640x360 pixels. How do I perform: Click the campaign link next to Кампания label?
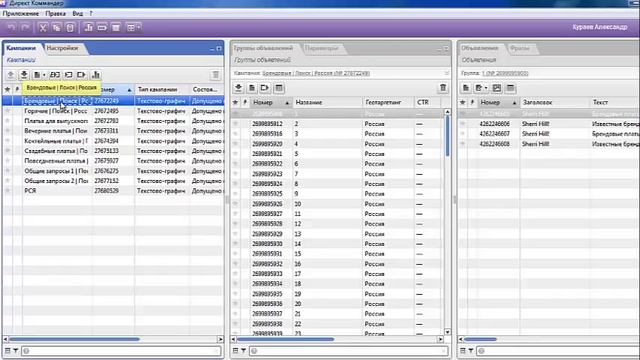pyautogui.click(x=316, y=73)
